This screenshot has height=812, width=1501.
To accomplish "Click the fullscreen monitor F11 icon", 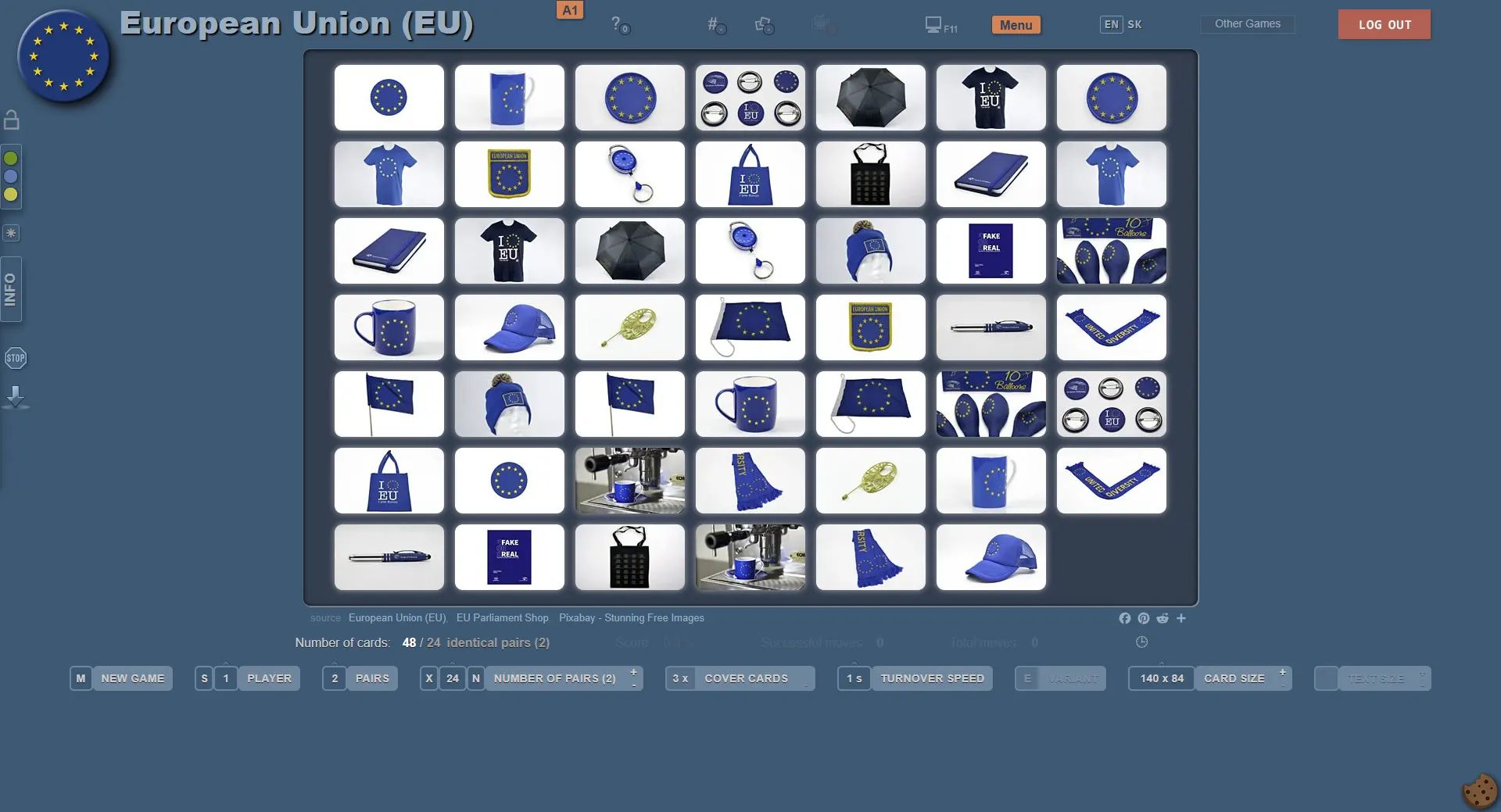I will pos(940,25).
